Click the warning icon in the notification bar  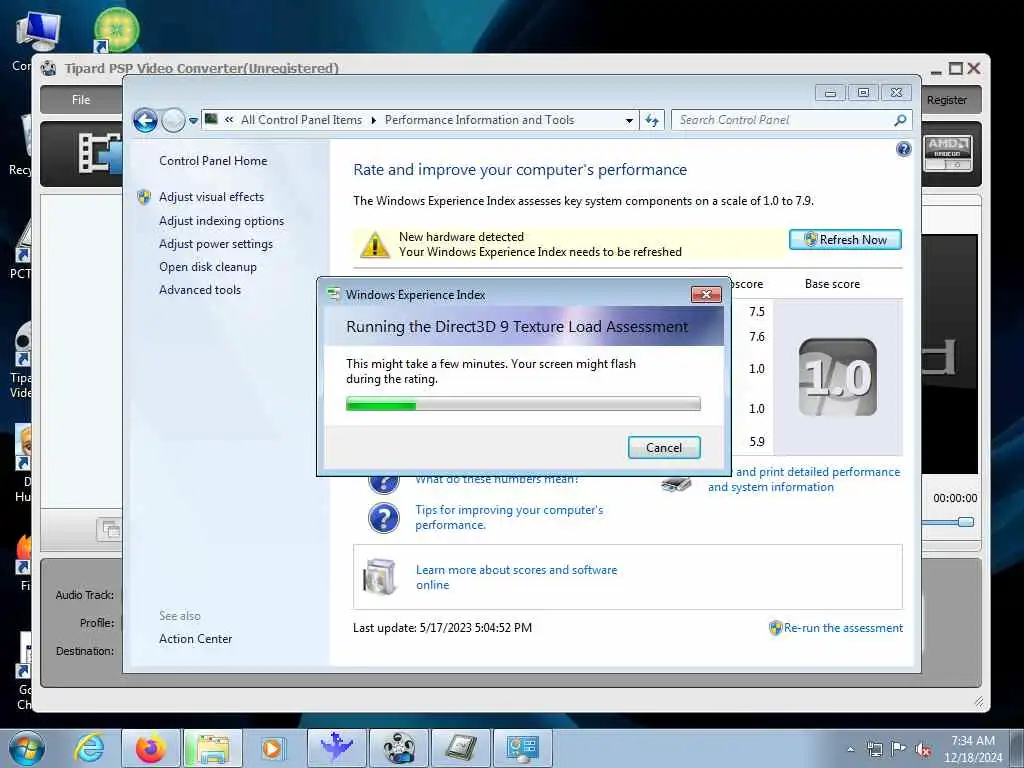point(375,244)
